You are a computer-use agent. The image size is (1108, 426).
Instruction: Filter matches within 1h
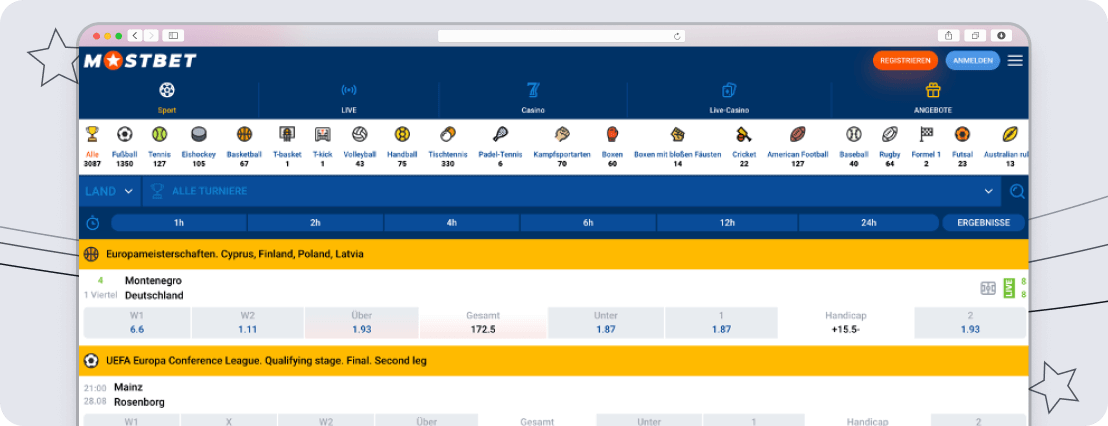(x=179, y=223)
